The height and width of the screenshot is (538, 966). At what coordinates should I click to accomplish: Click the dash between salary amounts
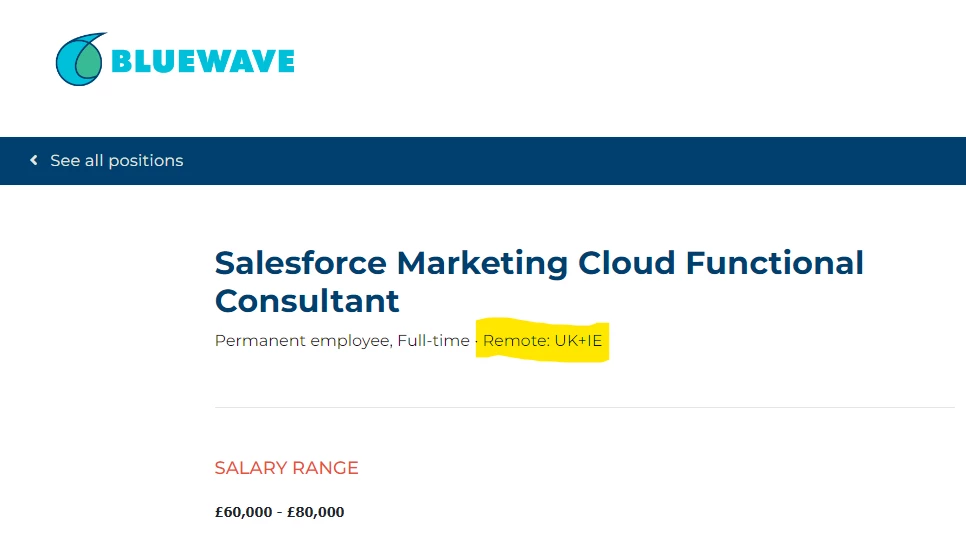pyautogui.click(x=279, y=512)
